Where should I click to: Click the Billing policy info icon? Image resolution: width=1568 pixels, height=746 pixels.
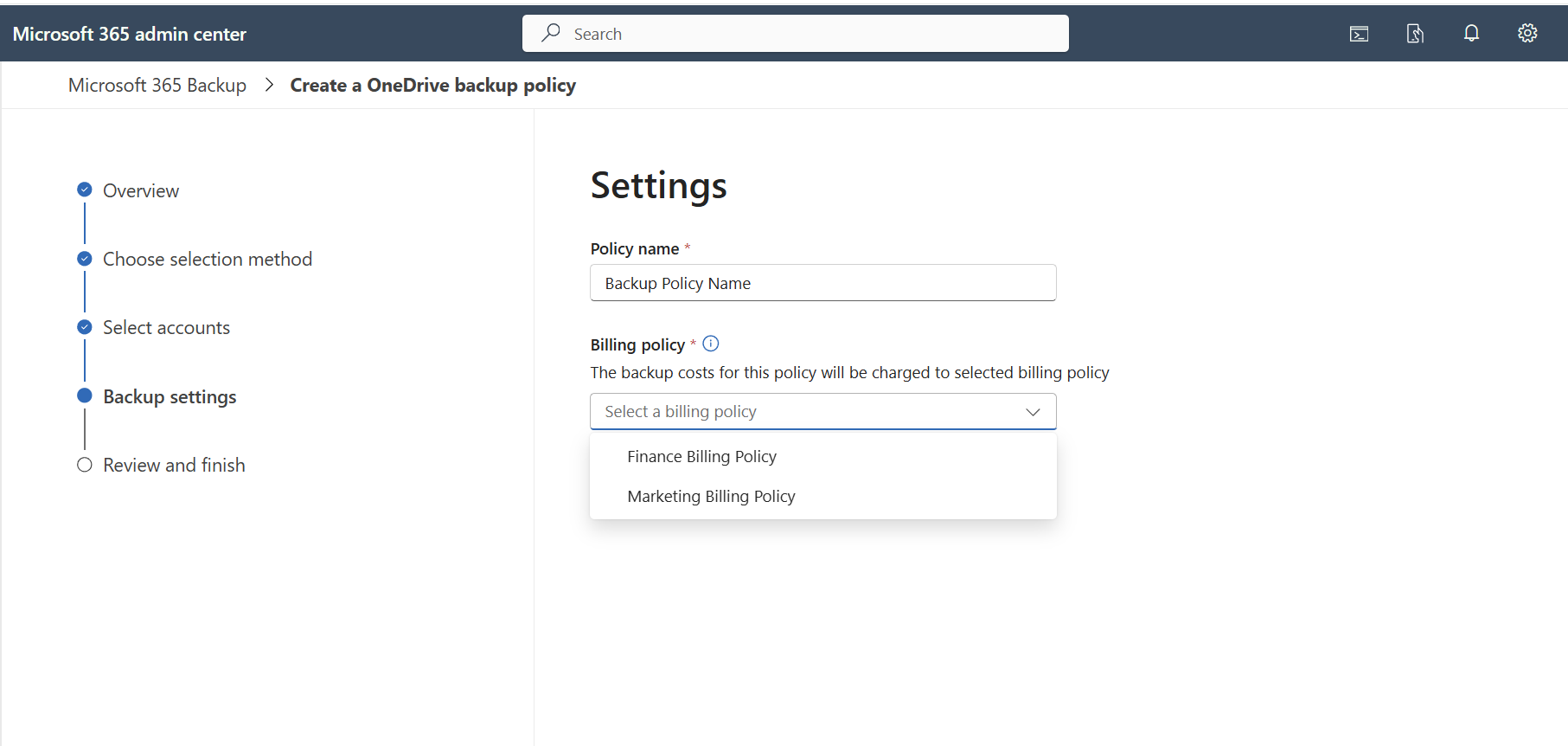click(x=711, y=344)
